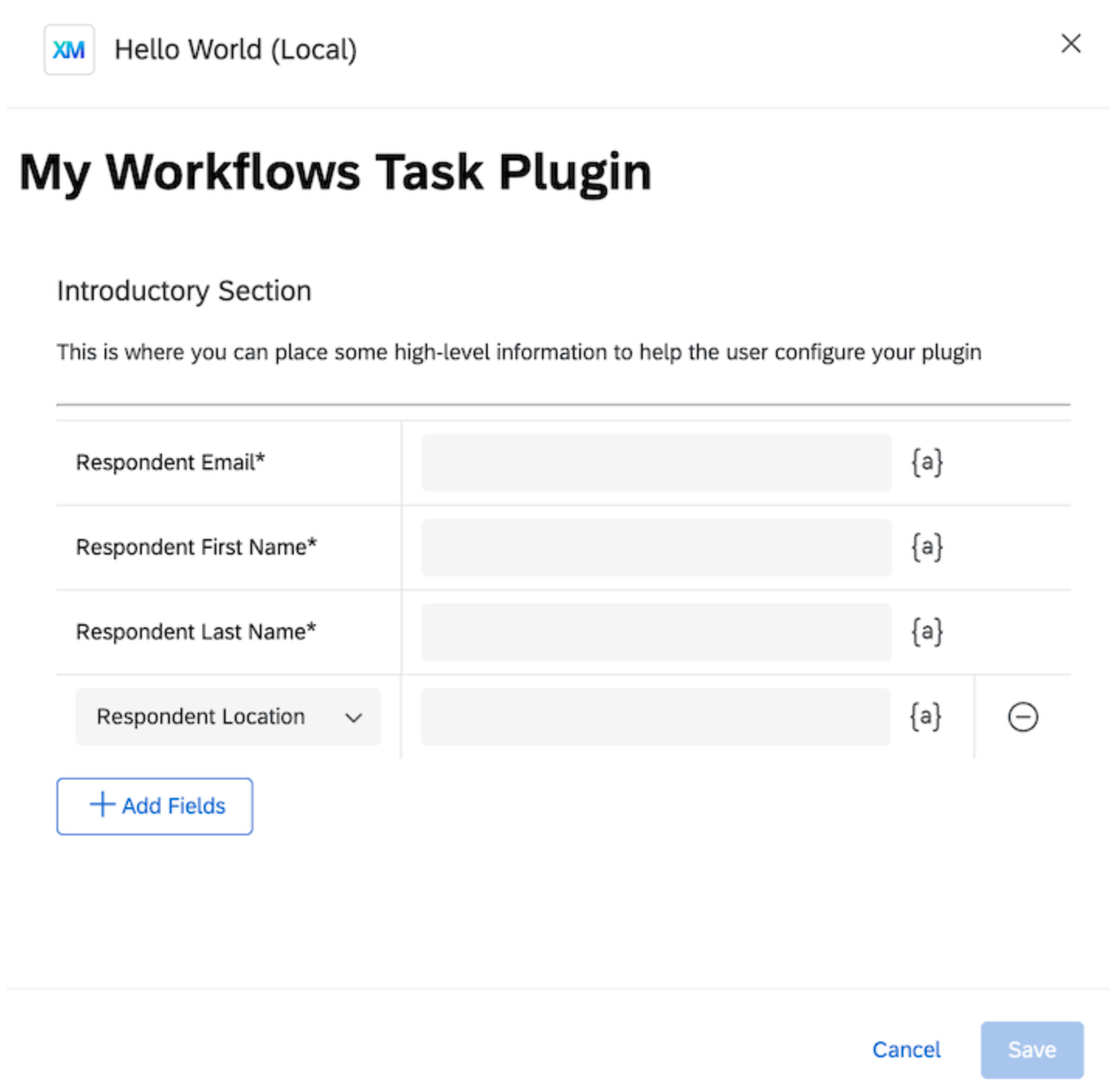Viewport: 1115px width, 1092px height.
Task: Select the Respondent Last Name input box
Action: click(656, 631)
